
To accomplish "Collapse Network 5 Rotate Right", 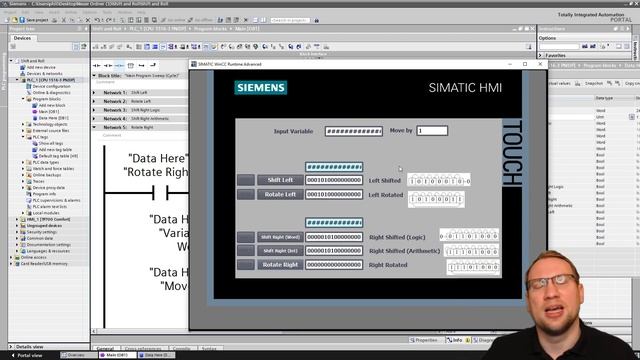I will [94, 127].
